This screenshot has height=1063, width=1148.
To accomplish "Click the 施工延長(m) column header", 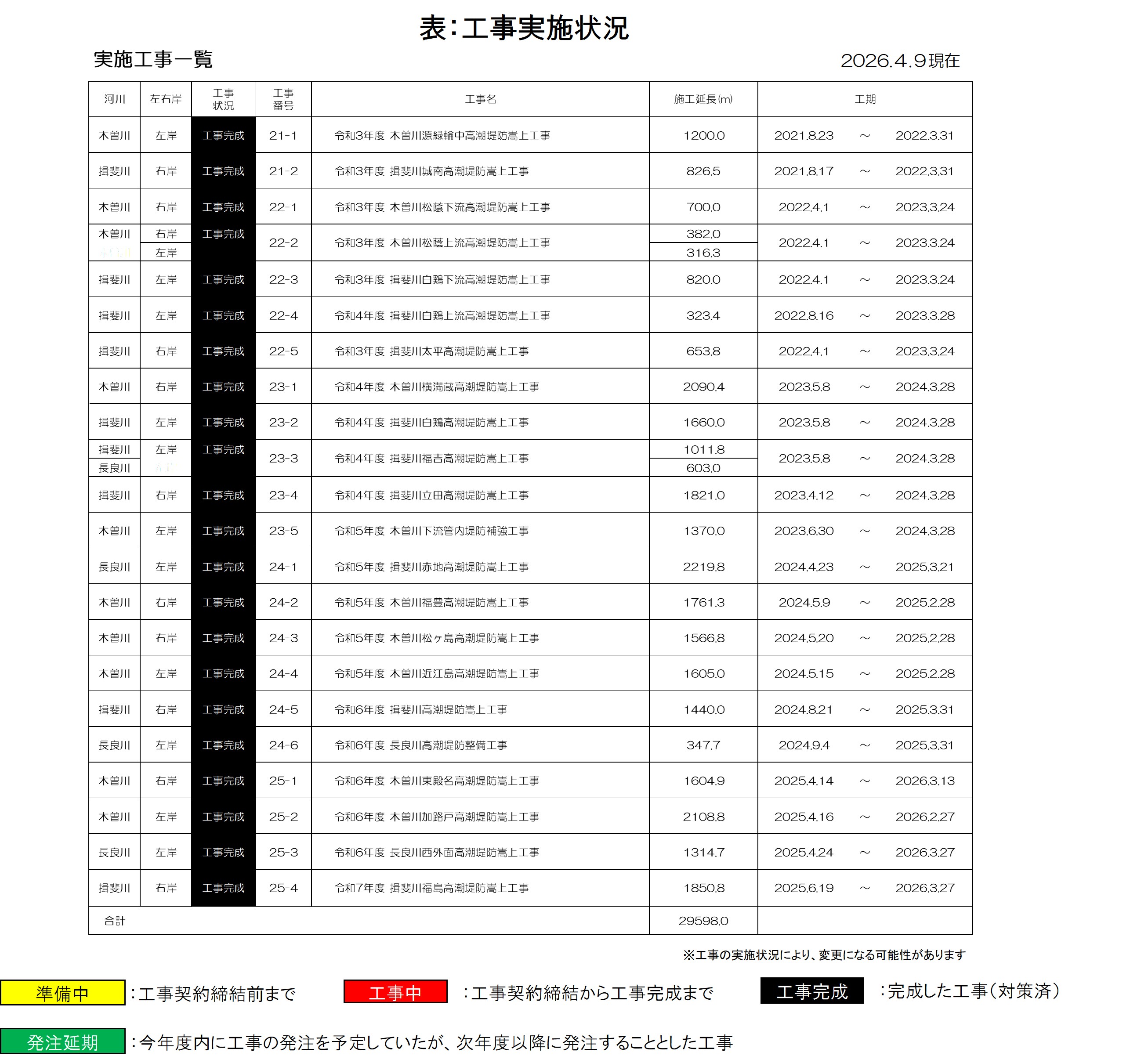I will tap(703, 99).
